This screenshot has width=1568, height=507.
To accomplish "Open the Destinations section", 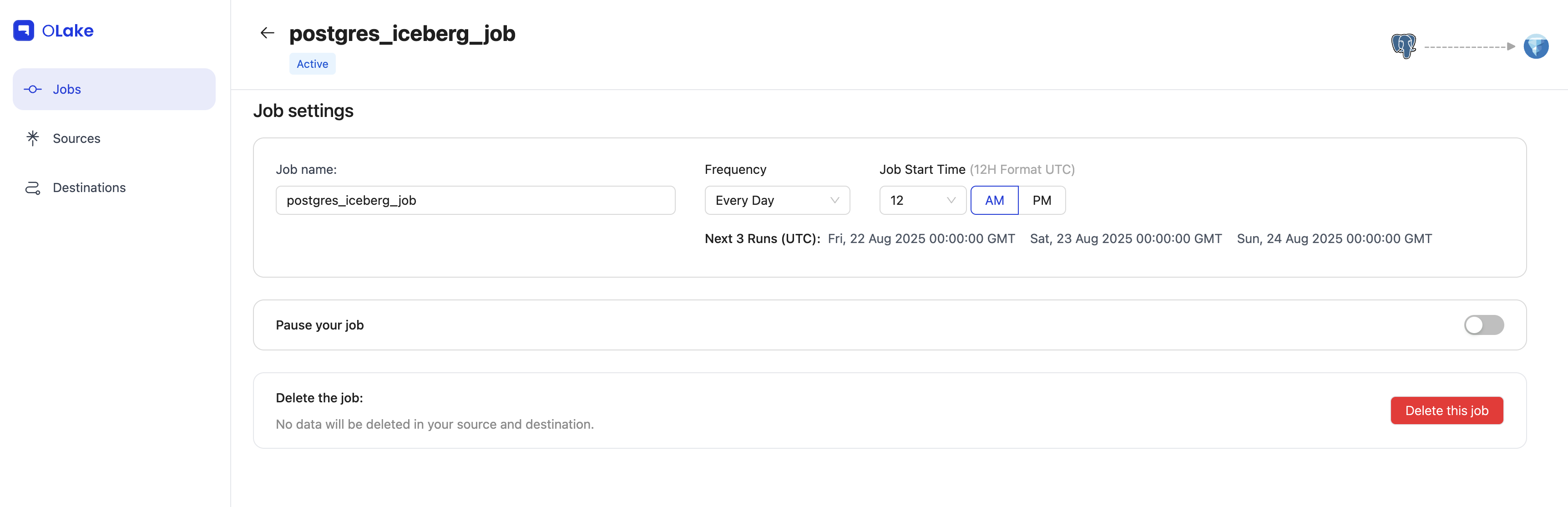I will (114, 188).
